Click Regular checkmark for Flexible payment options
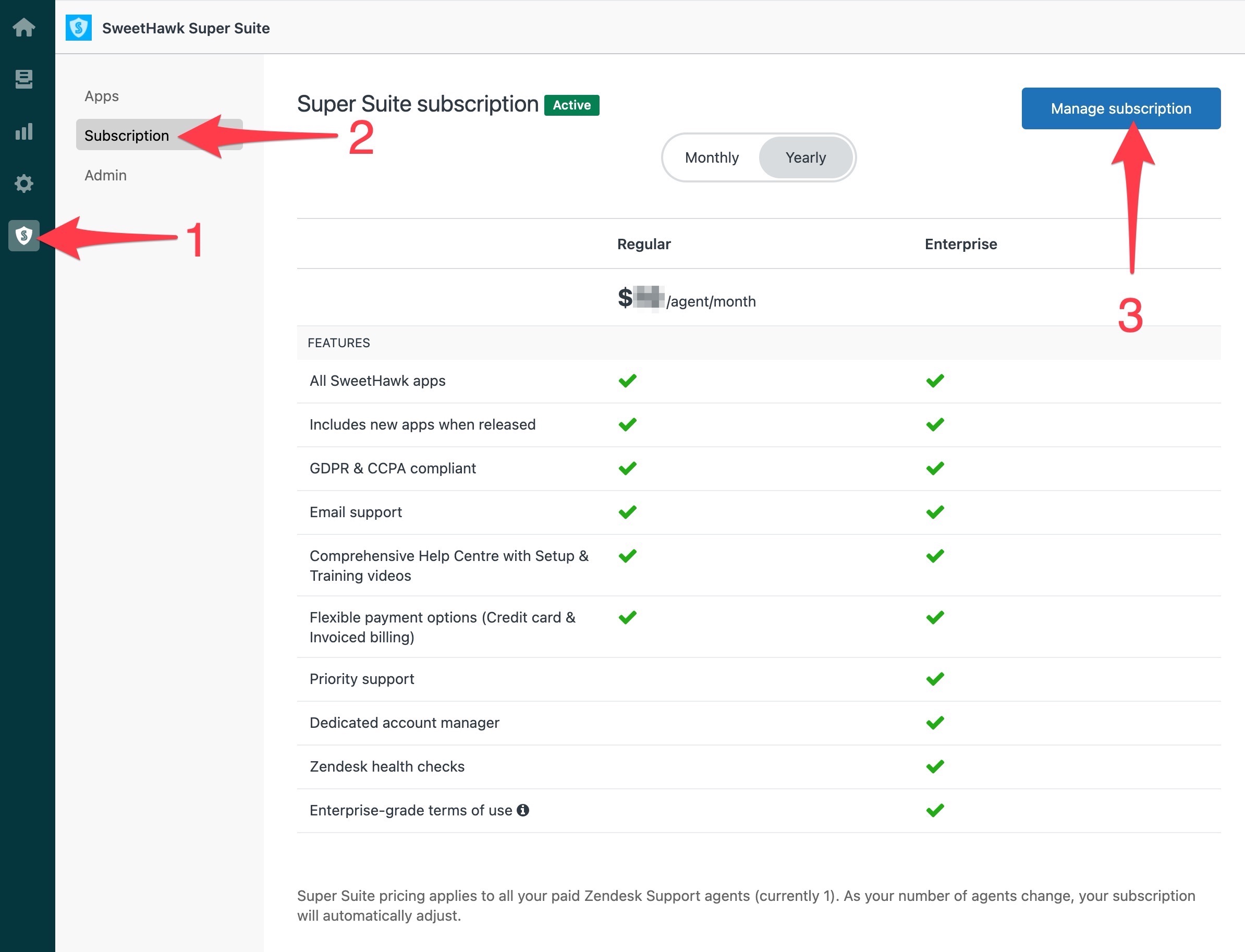The width and height of the screenshot is (1245, 952). coord(627,617)
